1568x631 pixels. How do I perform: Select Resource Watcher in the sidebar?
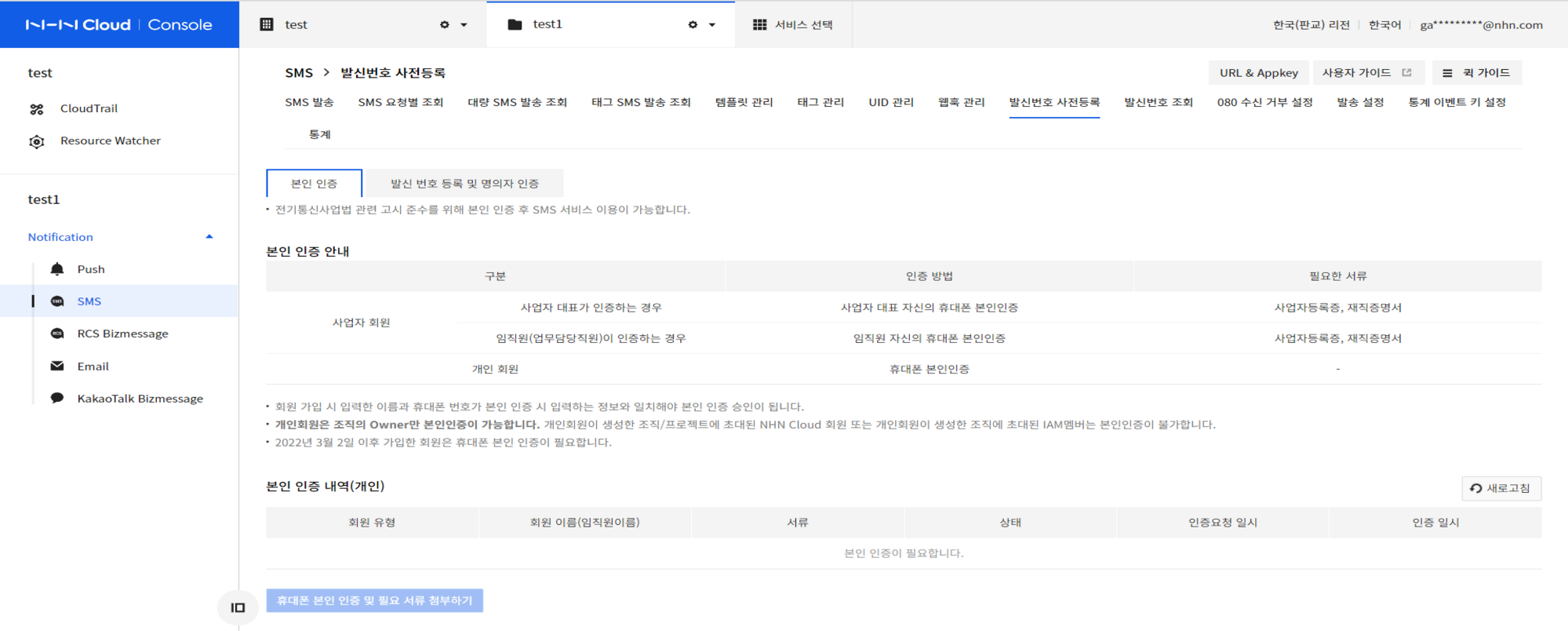[111, 140]
